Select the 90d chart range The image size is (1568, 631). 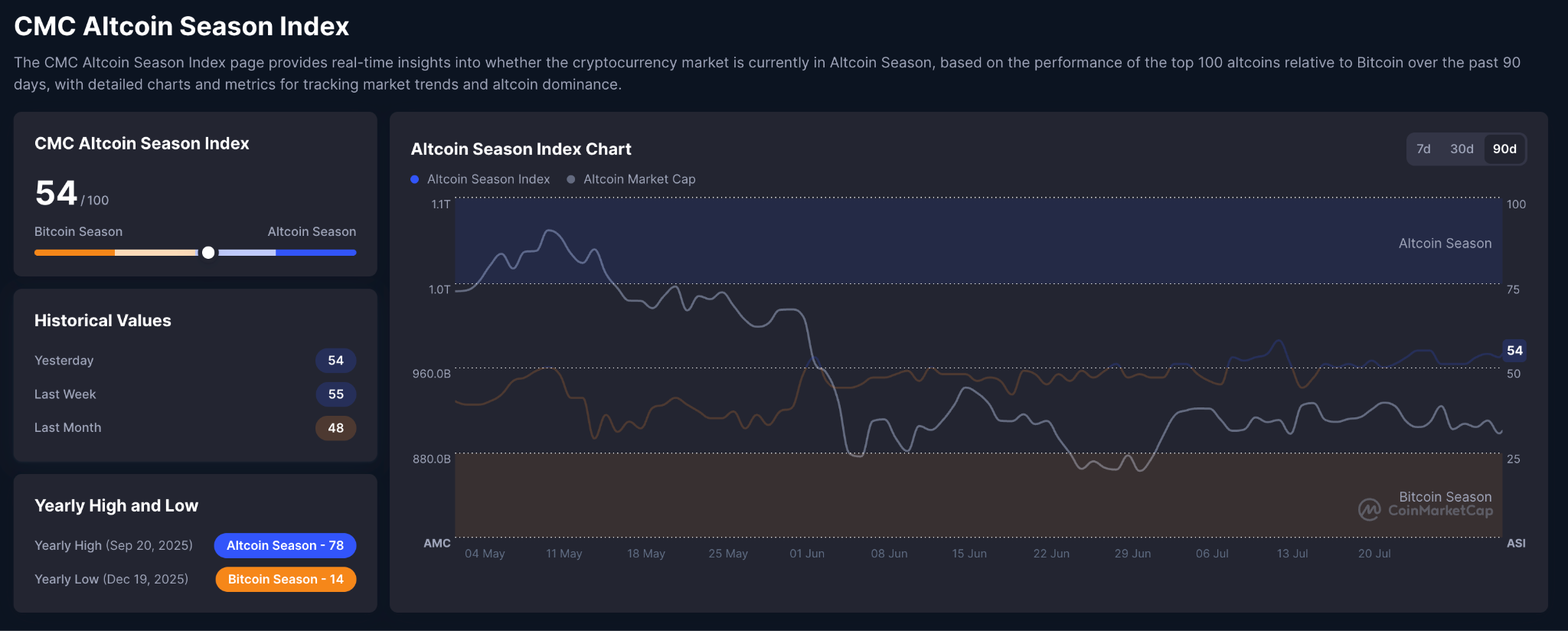(1504, 149)
